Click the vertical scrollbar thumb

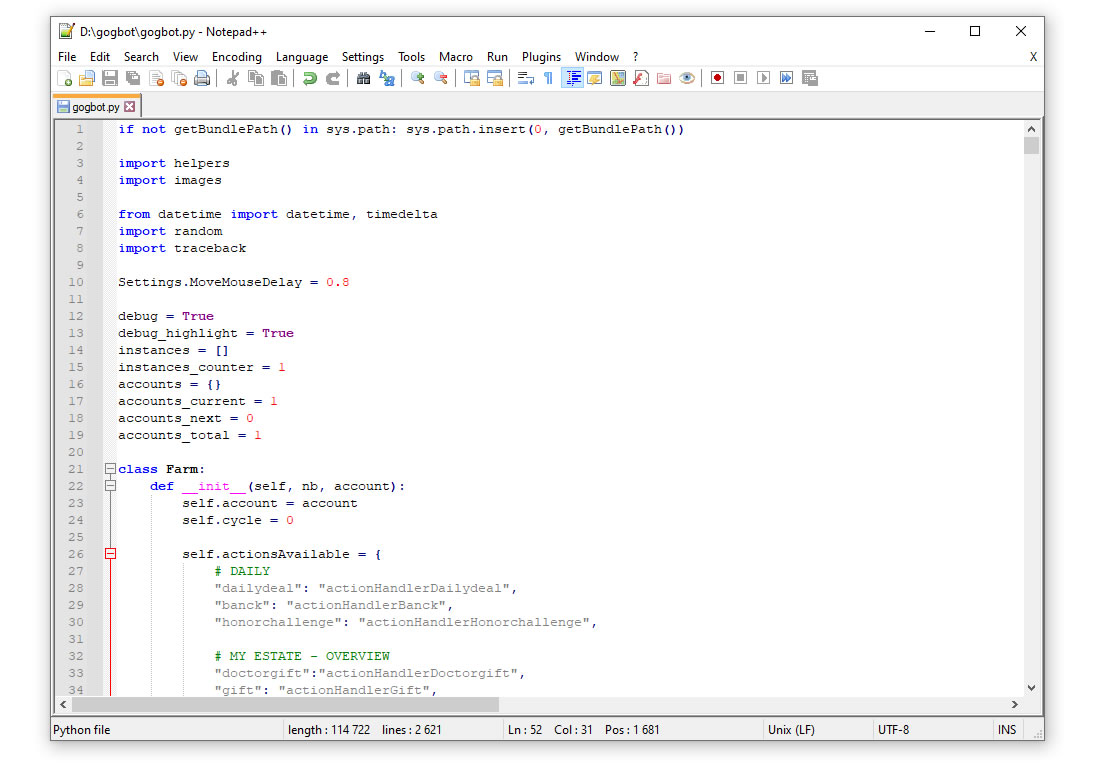point(1031,146)
